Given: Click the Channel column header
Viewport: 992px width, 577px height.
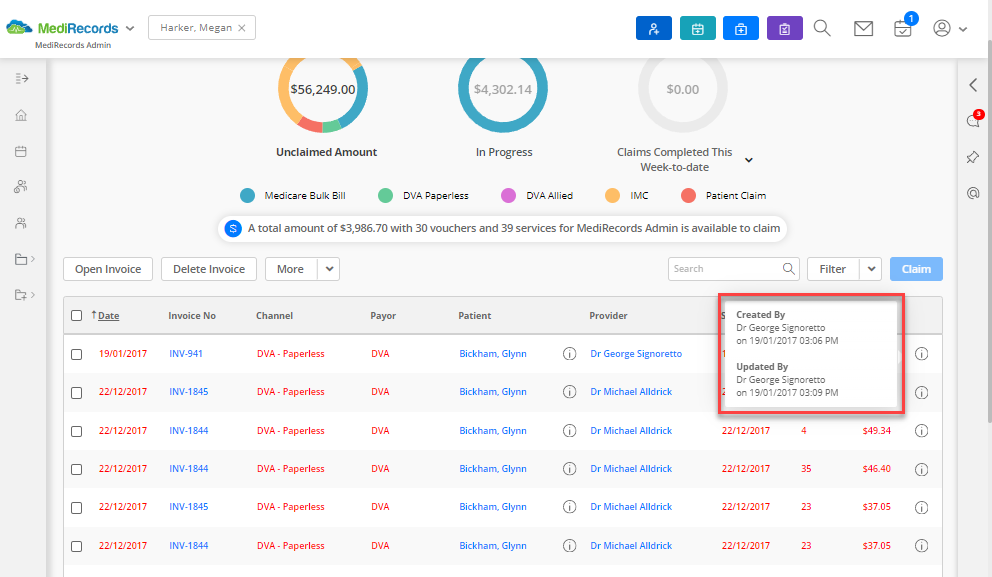Looking at the screenshot, I should (x=274, y=316).
